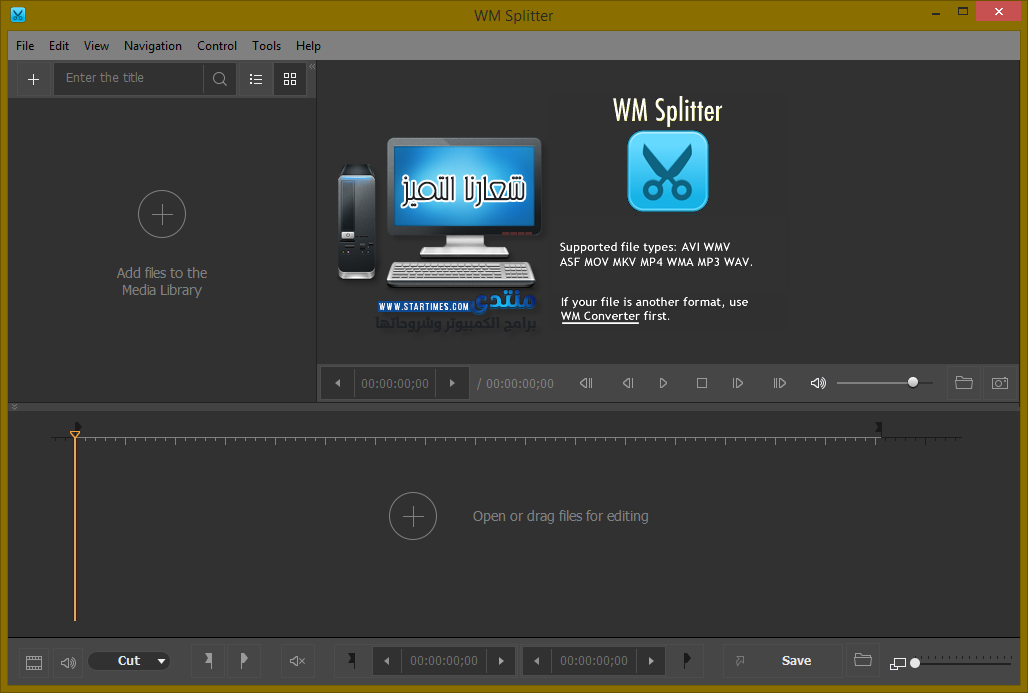Decrease the preview current time value
Viewport: 1028px width, 693px height.
point(338,384)
